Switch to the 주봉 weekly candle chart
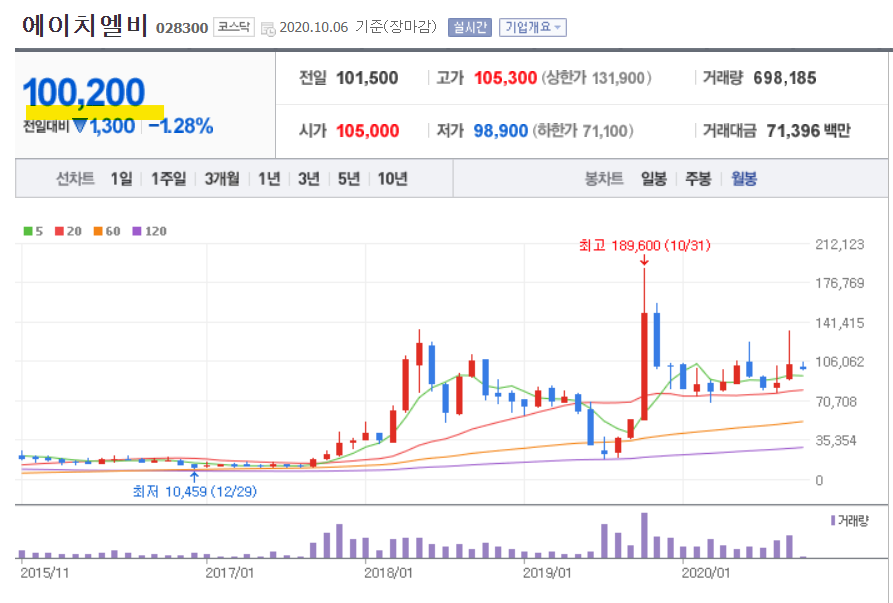 point(698,179)
